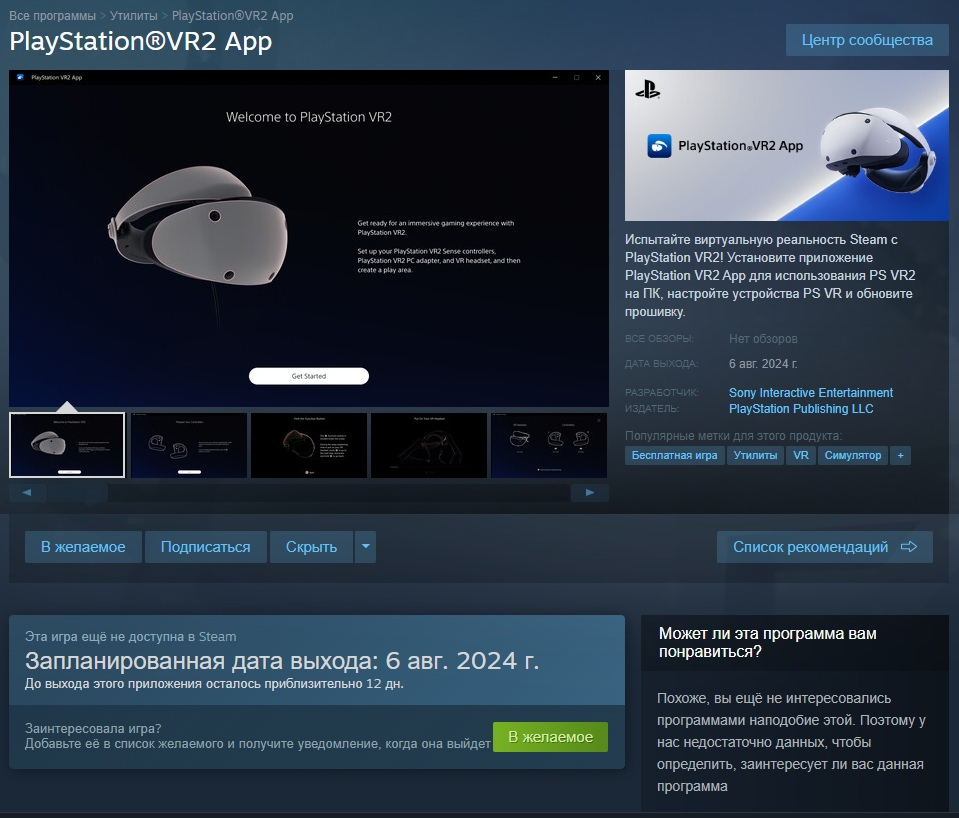The height and width of the screenshot is (818, 959).
Task: Open the Центр сообщества page
Action: (867, 40)
